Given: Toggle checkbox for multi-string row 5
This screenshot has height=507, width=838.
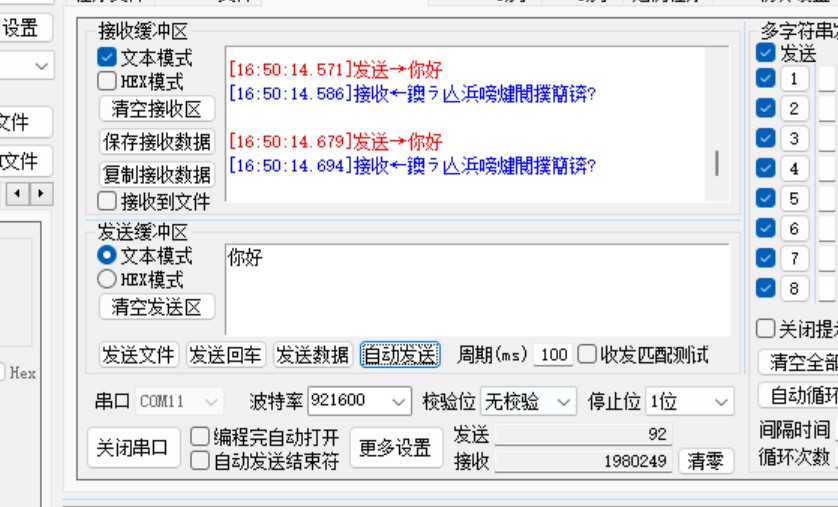Looking at the screenshot, I should [765, 198].
